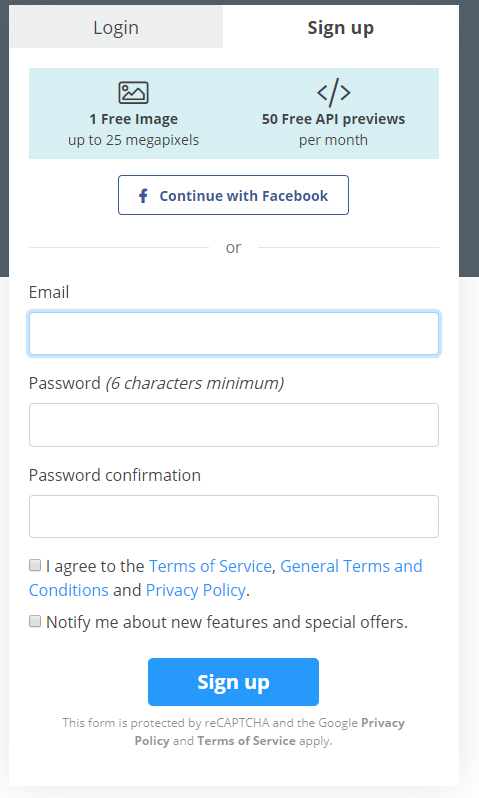
Task: Click the Facebook logo icon
Action: (x=144, y=196)
